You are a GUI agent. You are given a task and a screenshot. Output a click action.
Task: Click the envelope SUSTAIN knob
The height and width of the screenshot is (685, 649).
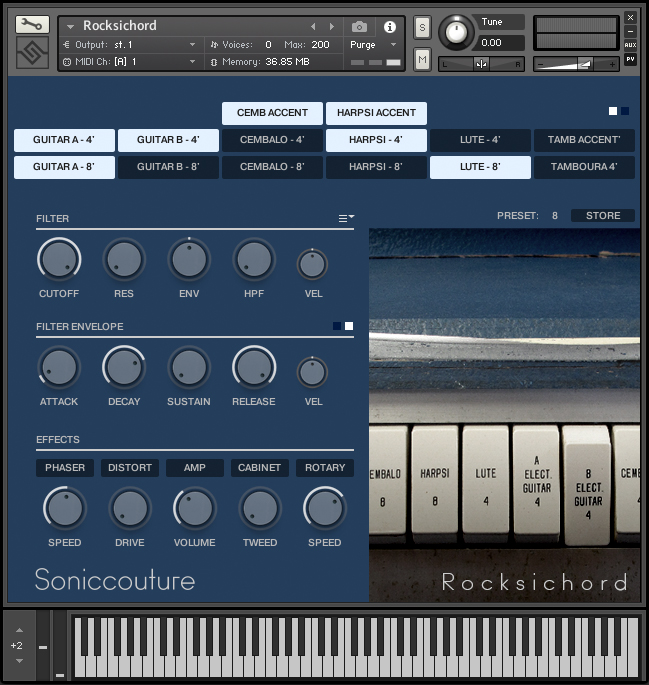189,367
